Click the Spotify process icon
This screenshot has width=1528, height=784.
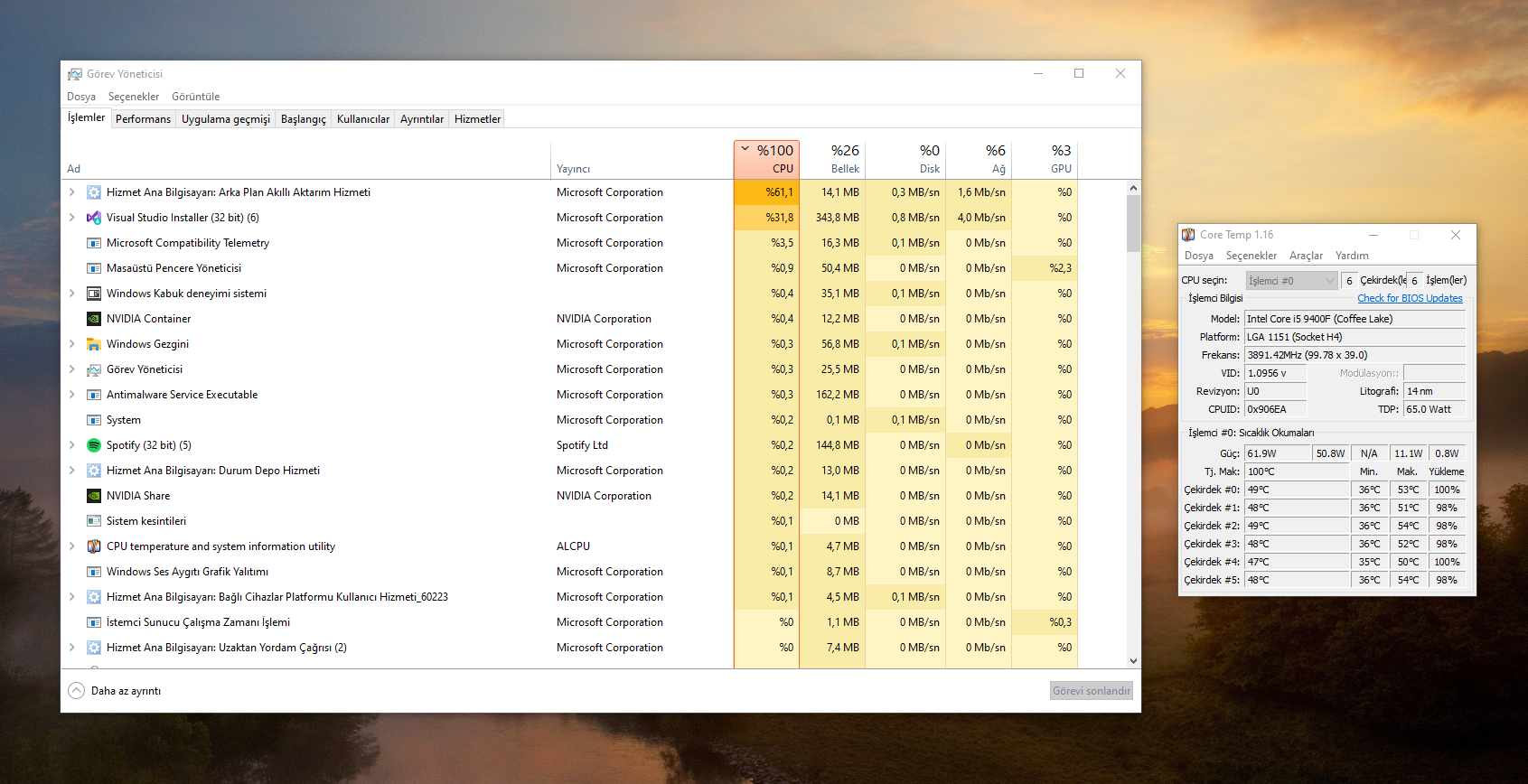94,445
